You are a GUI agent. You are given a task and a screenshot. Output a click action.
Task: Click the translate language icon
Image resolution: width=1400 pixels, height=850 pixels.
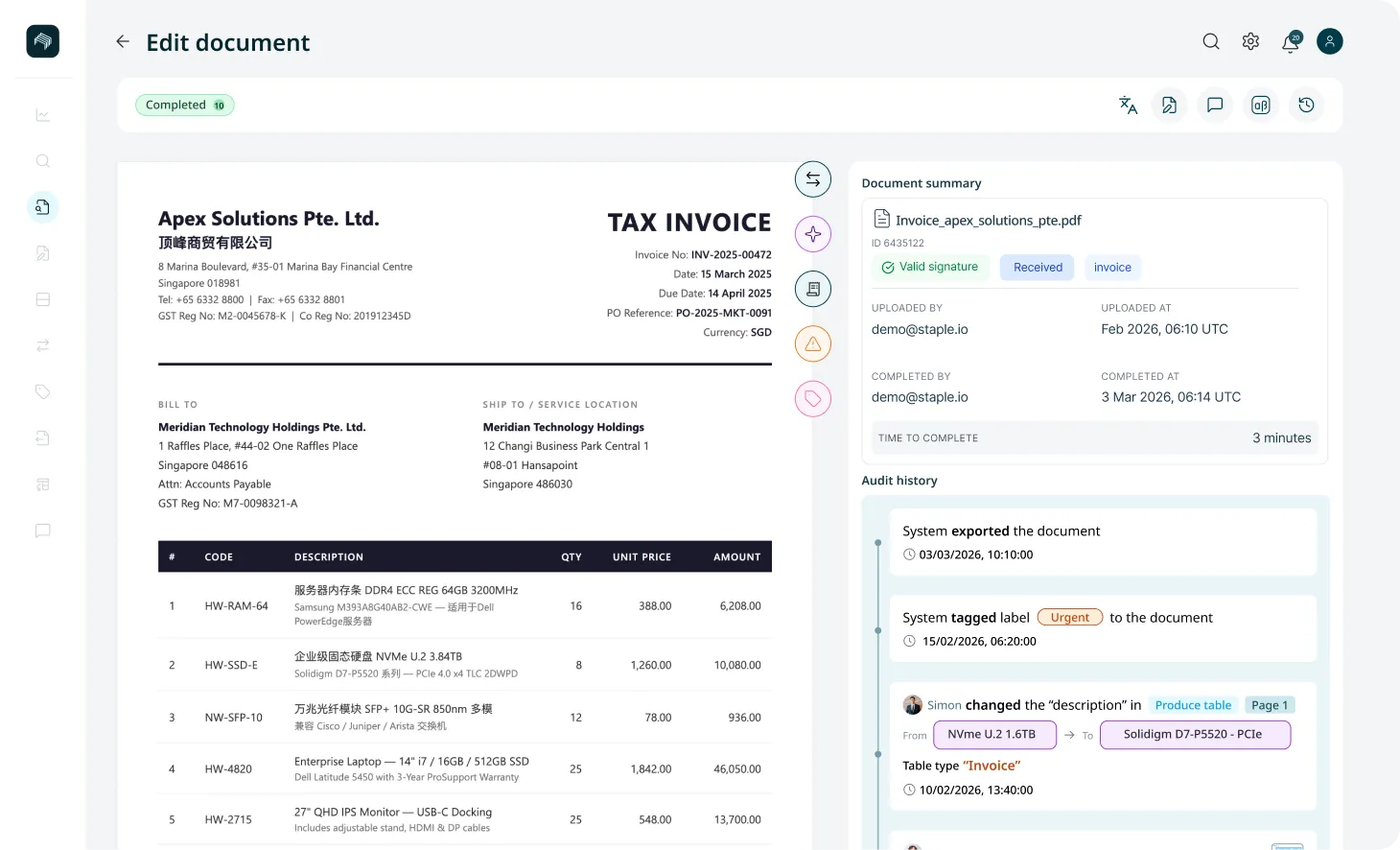tap(1129, 105)
